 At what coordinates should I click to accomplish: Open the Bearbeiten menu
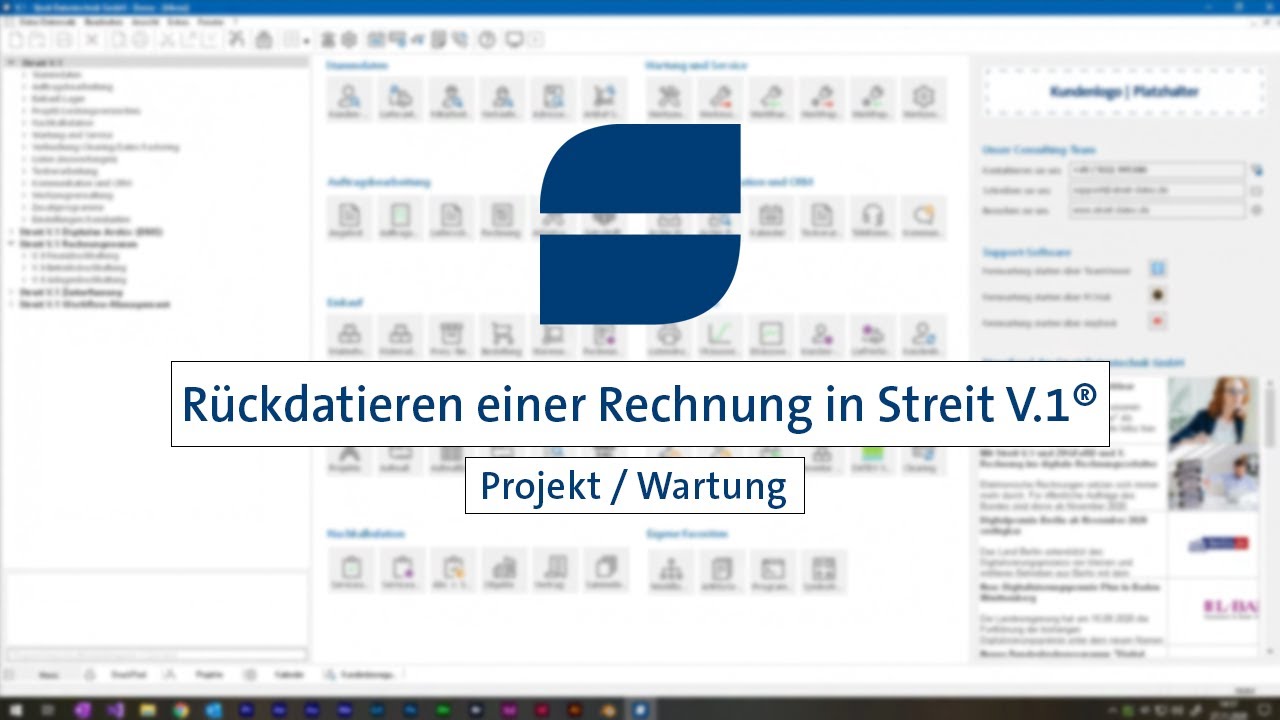point(103,22)
